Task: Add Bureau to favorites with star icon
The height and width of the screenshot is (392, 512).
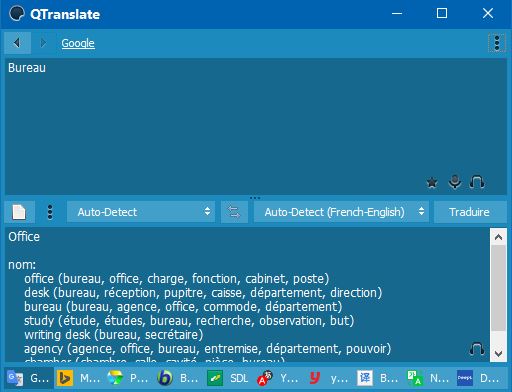Action: 432,182
